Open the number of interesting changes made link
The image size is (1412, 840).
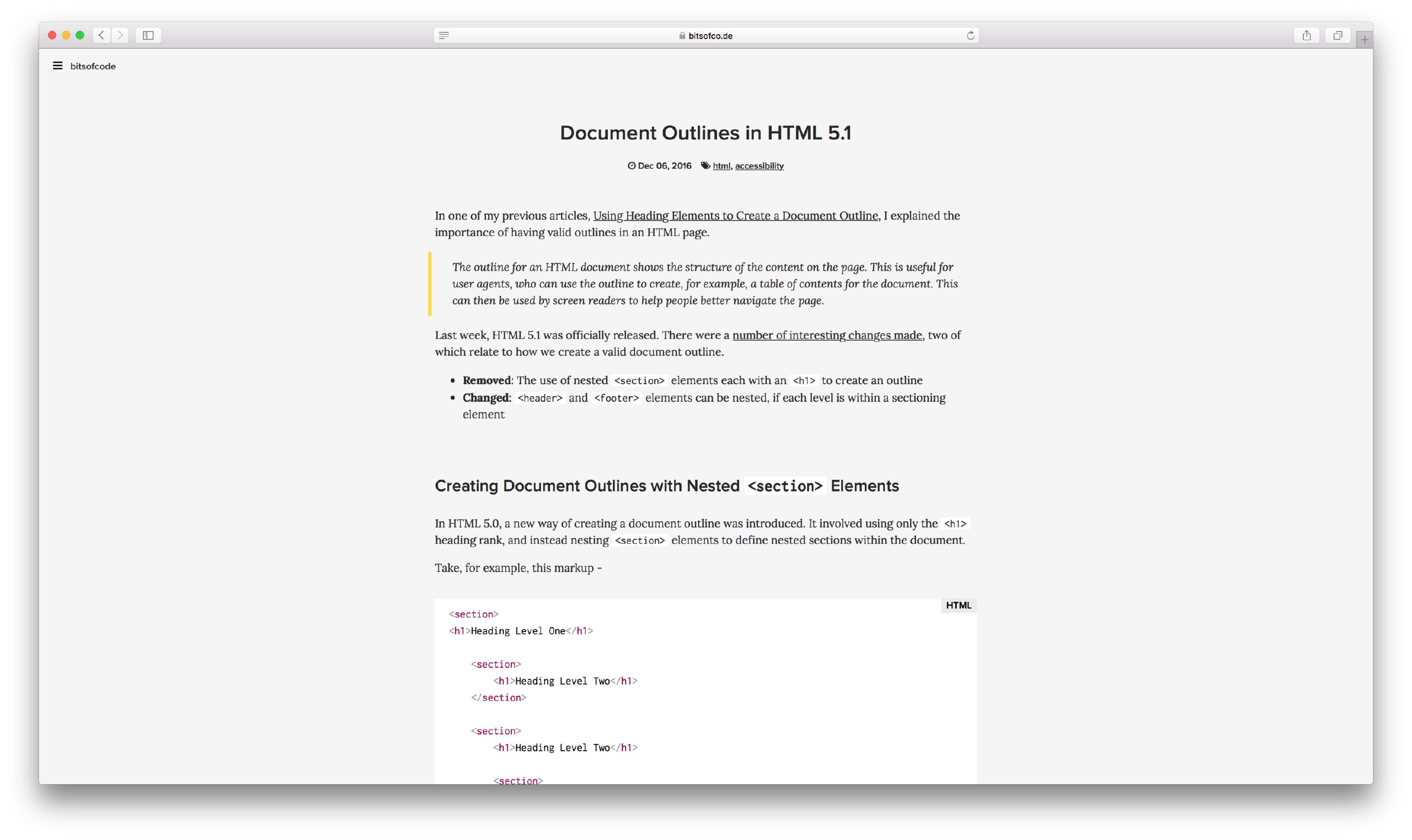coord(827,335)
